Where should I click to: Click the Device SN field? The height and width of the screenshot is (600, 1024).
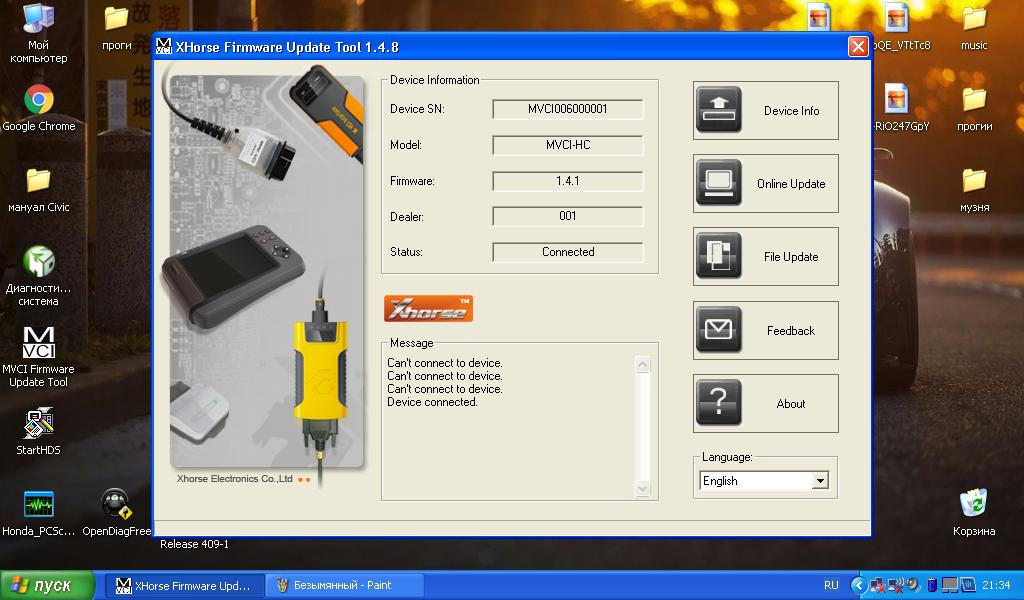coord(567,109)
